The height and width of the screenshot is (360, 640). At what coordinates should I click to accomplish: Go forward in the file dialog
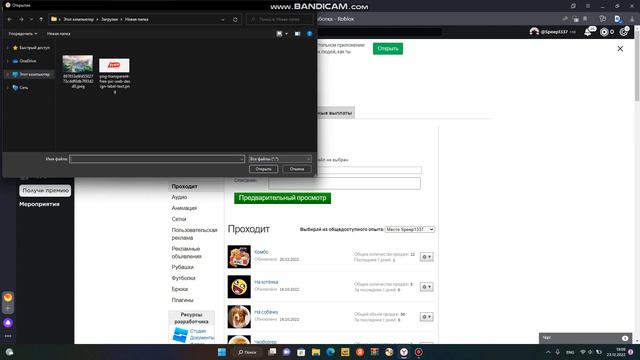click(21, 19)
